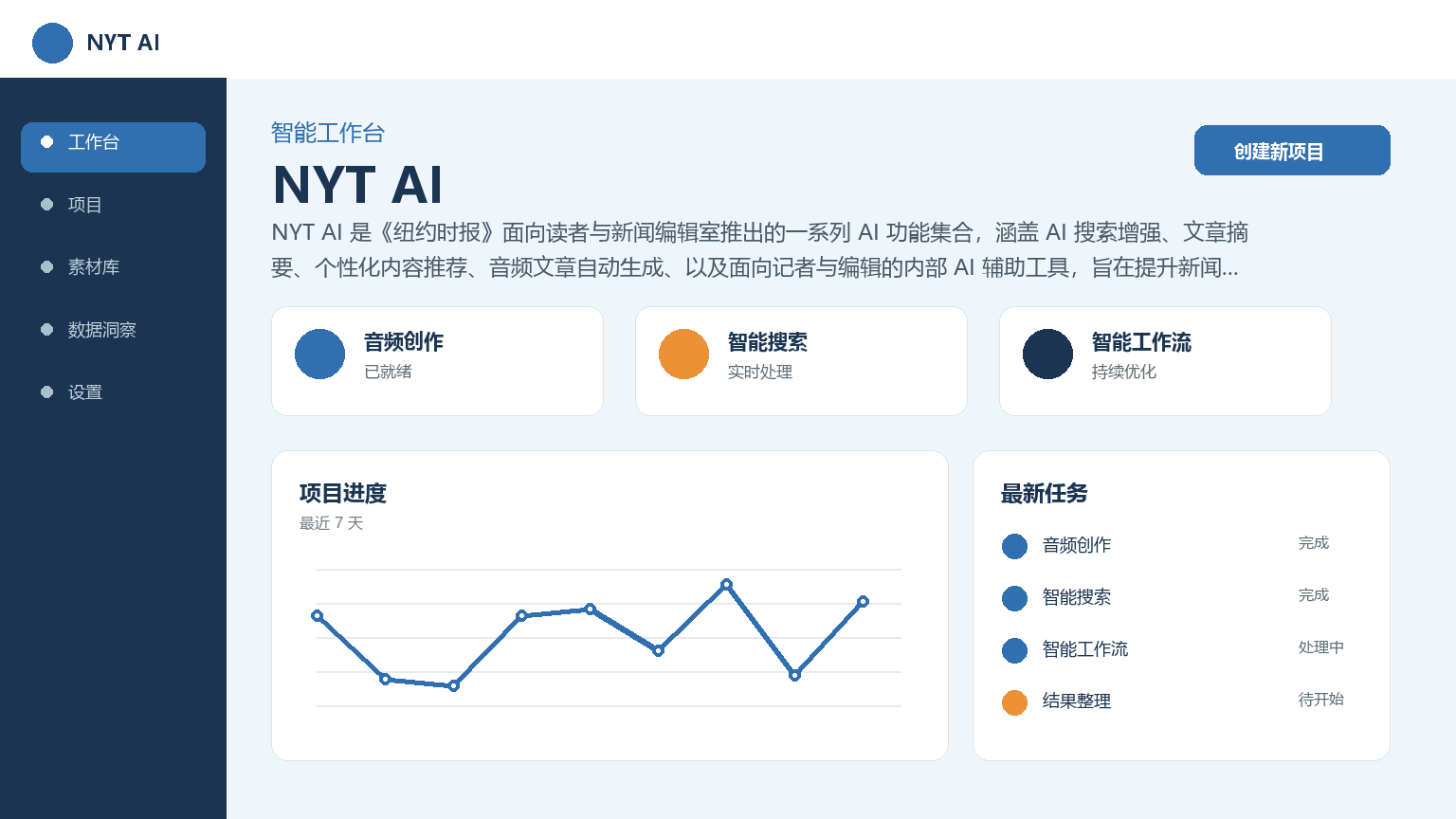
Task: Click the 待开始 status label
Action: tap(1321, 700)
